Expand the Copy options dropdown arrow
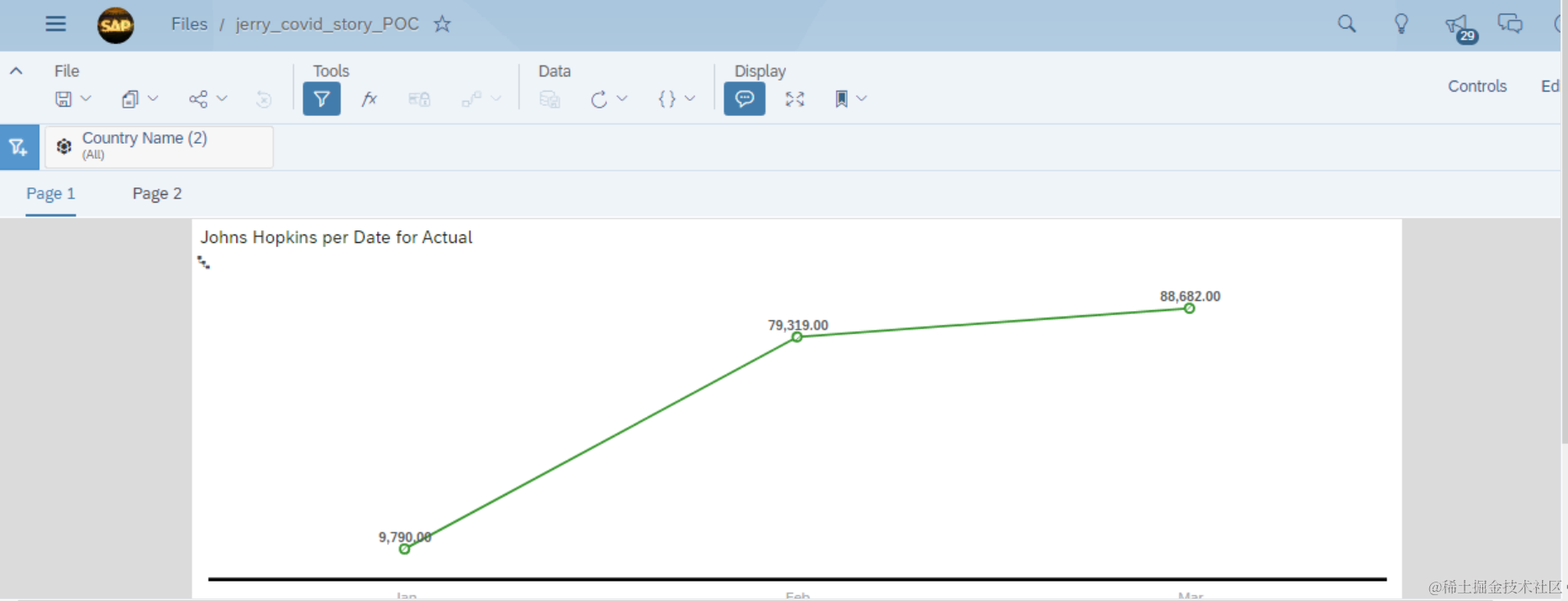Screen dimensions: 1568x601 [x=153, y=98]
